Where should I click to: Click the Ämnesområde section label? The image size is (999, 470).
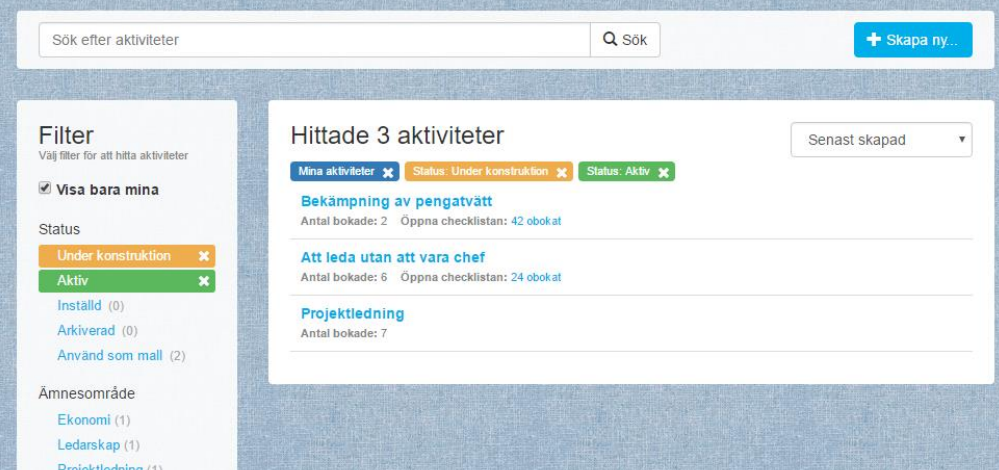87,394
